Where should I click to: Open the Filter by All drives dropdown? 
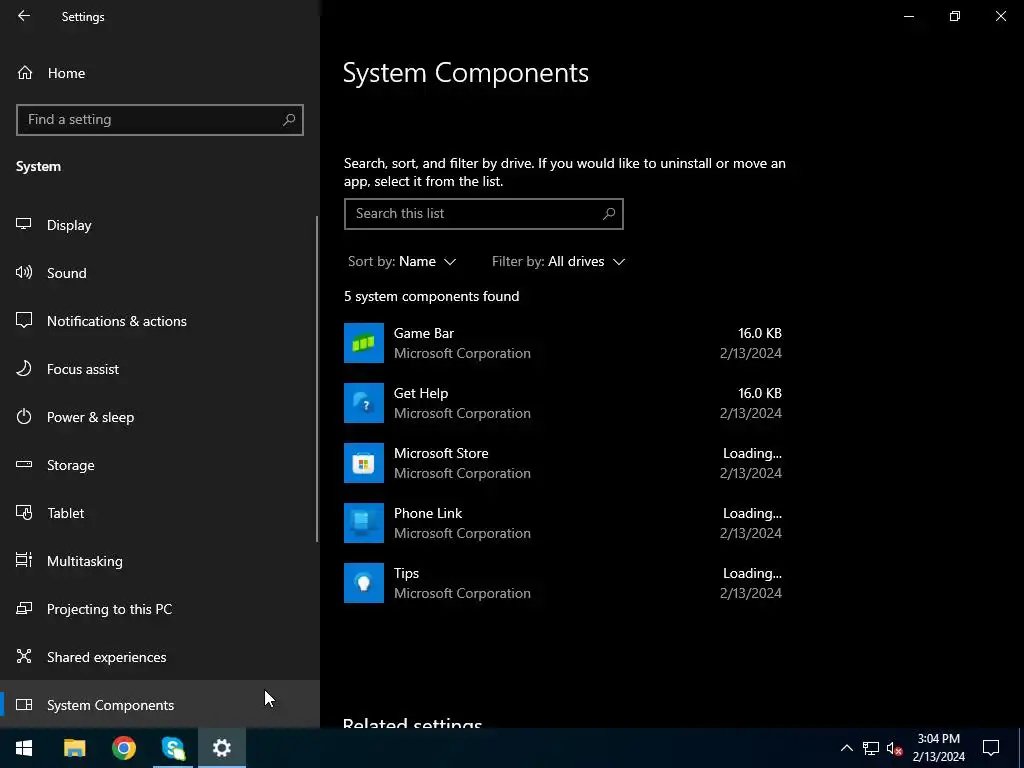point(558,261)
